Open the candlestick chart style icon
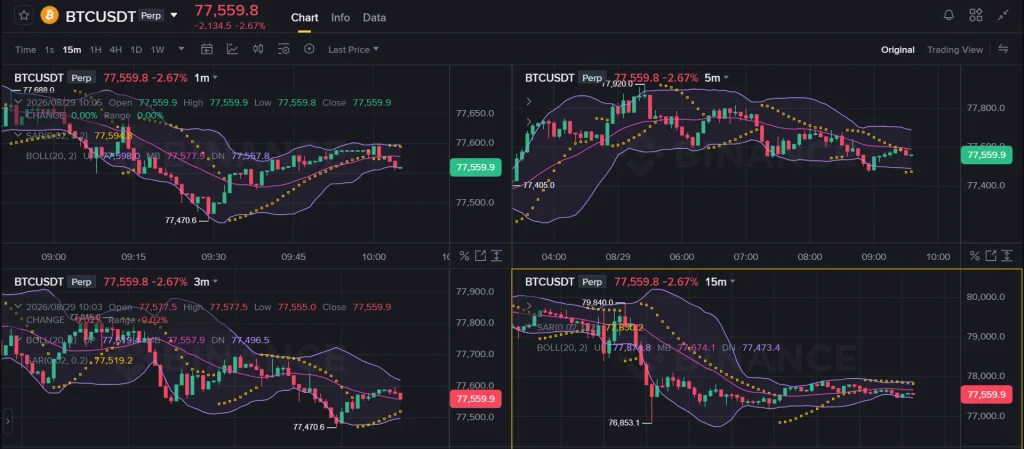 pyautogui.click(x=258, y=49)
